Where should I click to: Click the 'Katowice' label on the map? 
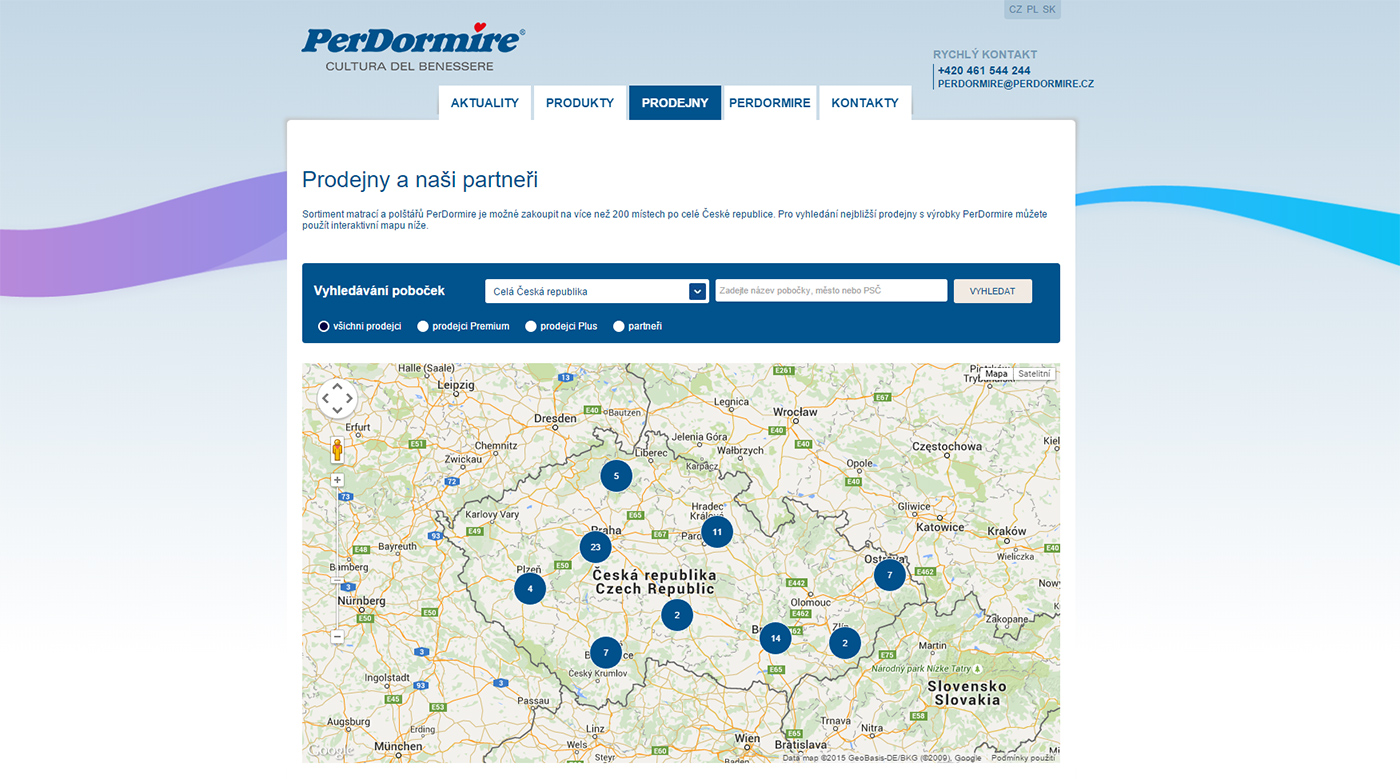(940, 527)
